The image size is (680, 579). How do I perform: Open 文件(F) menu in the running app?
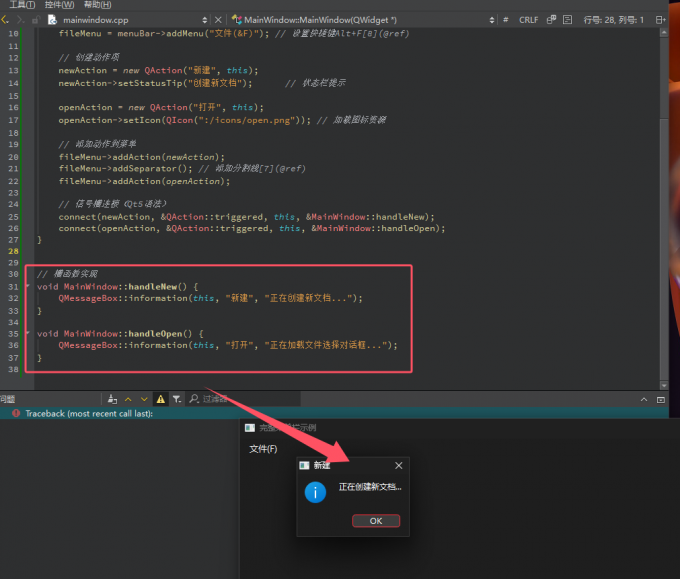pos(263,449)
